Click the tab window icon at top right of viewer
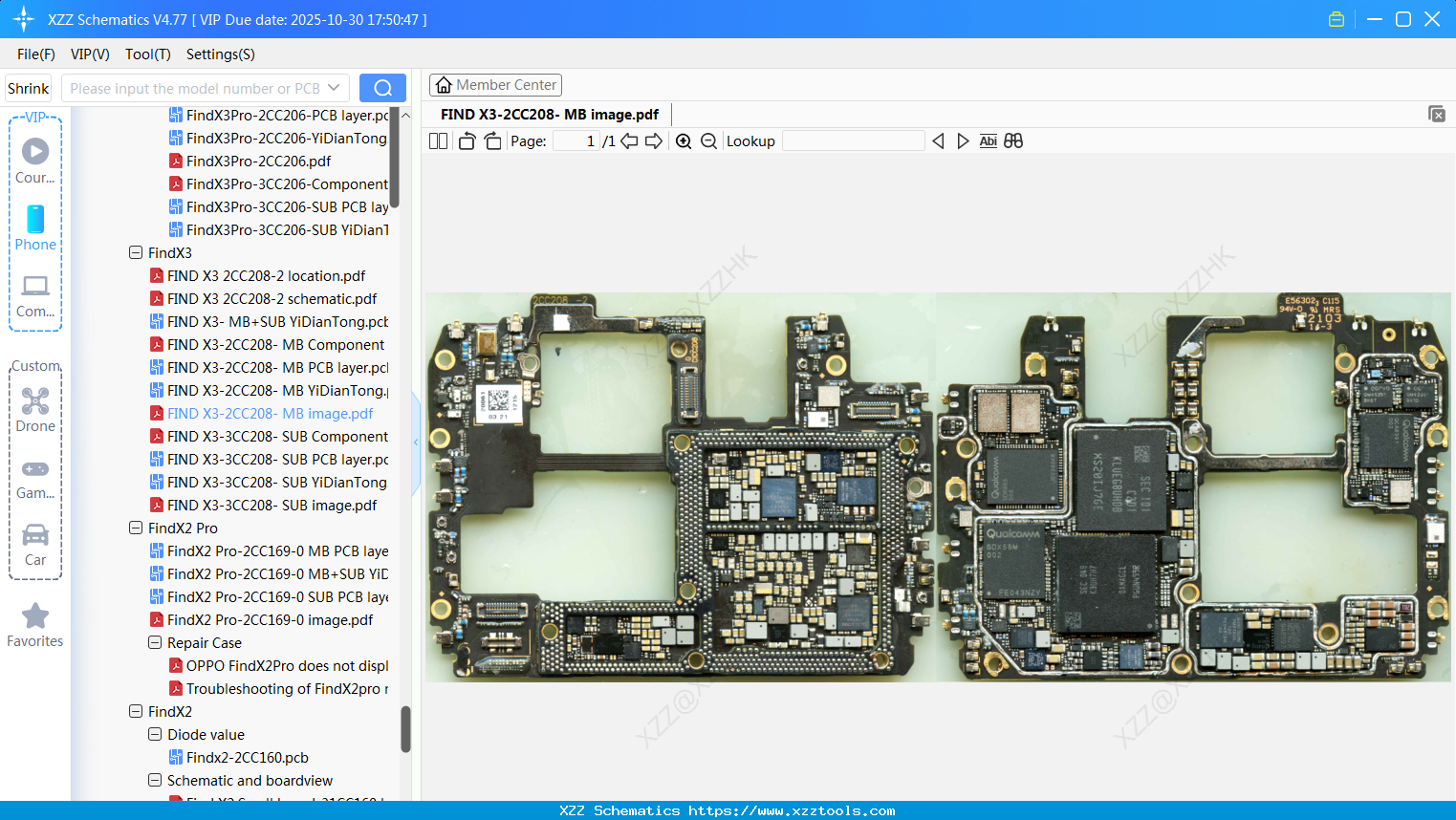Viewport: 1456px width, 820px height. pos(1436,114)
